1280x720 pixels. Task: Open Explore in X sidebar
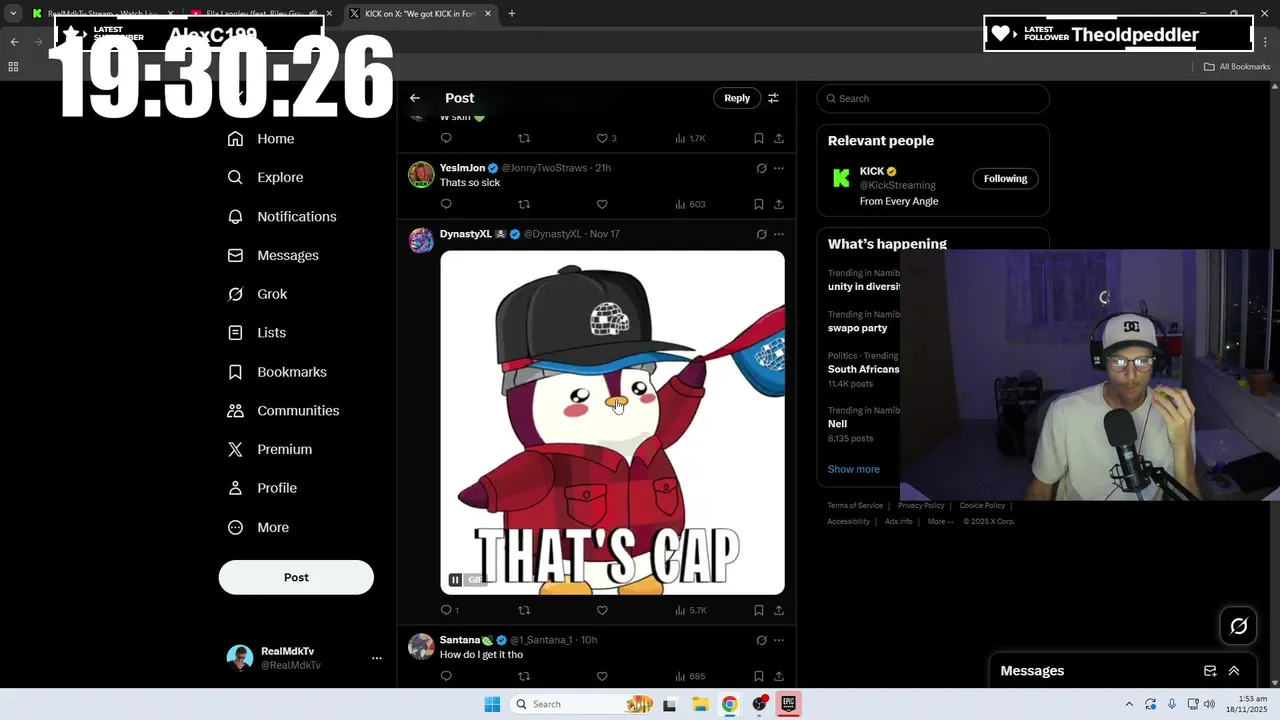tap(265, 178)
